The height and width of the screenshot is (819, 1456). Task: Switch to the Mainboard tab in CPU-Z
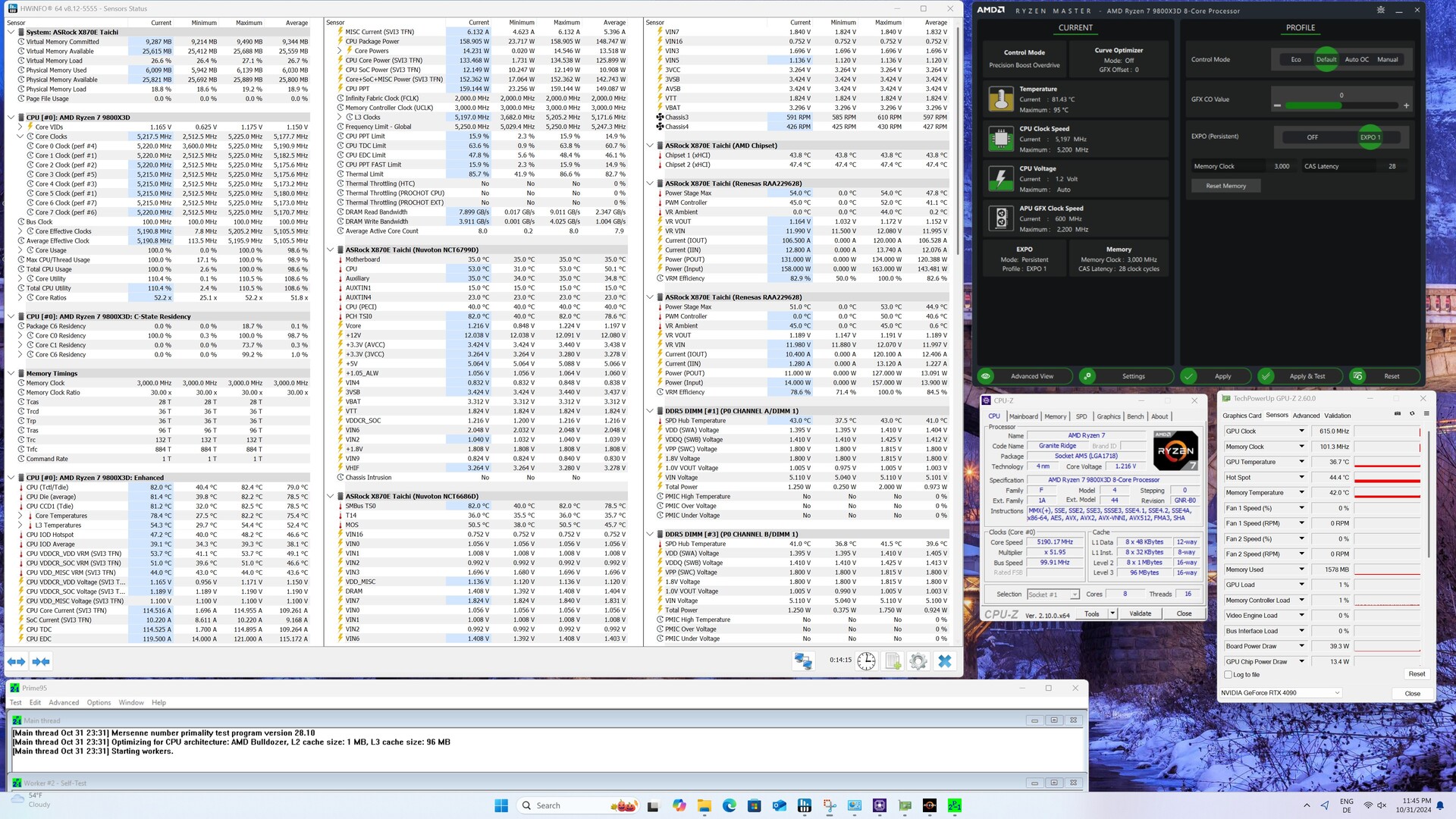(1023, 416)
